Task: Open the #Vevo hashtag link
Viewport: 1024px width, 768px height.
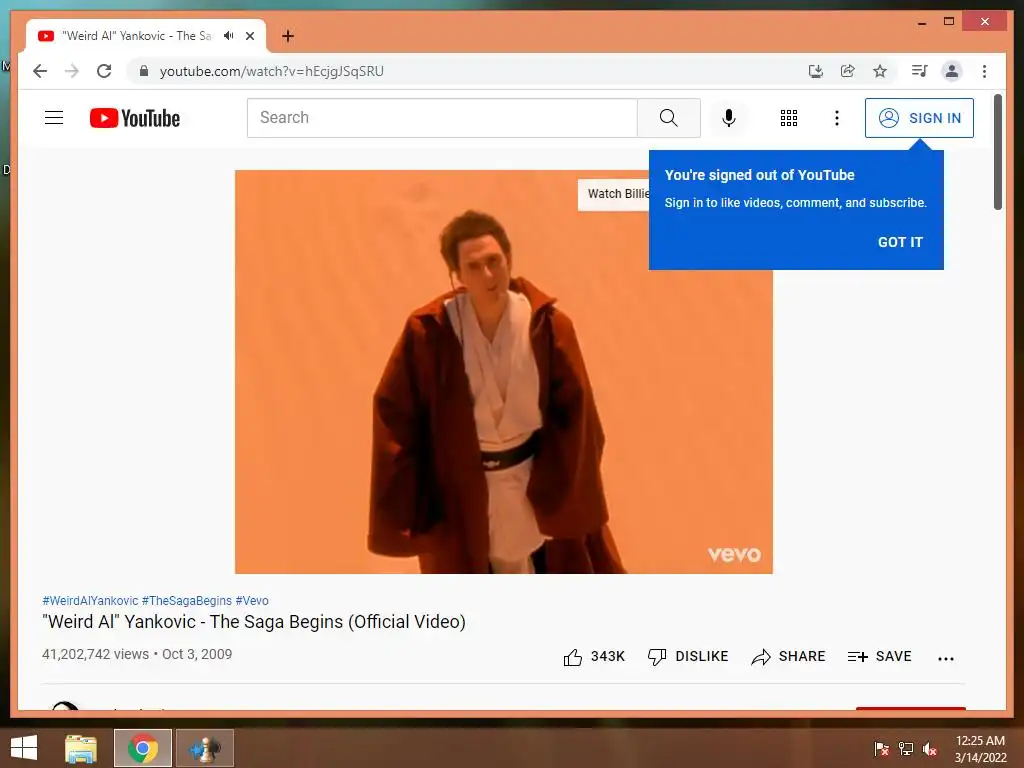Action: pos(252,601)
